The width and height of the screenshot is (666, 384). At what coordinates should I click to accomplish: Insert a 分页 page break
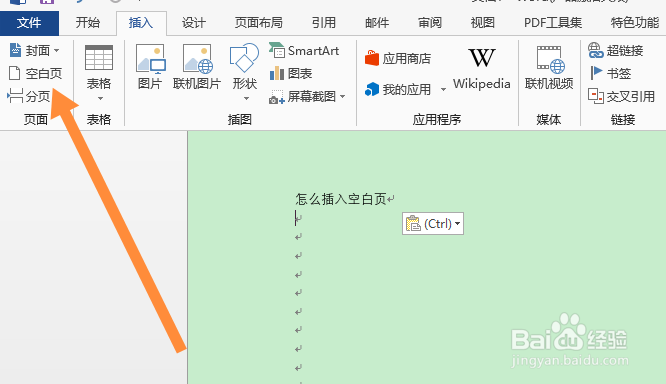click(29, 96)
